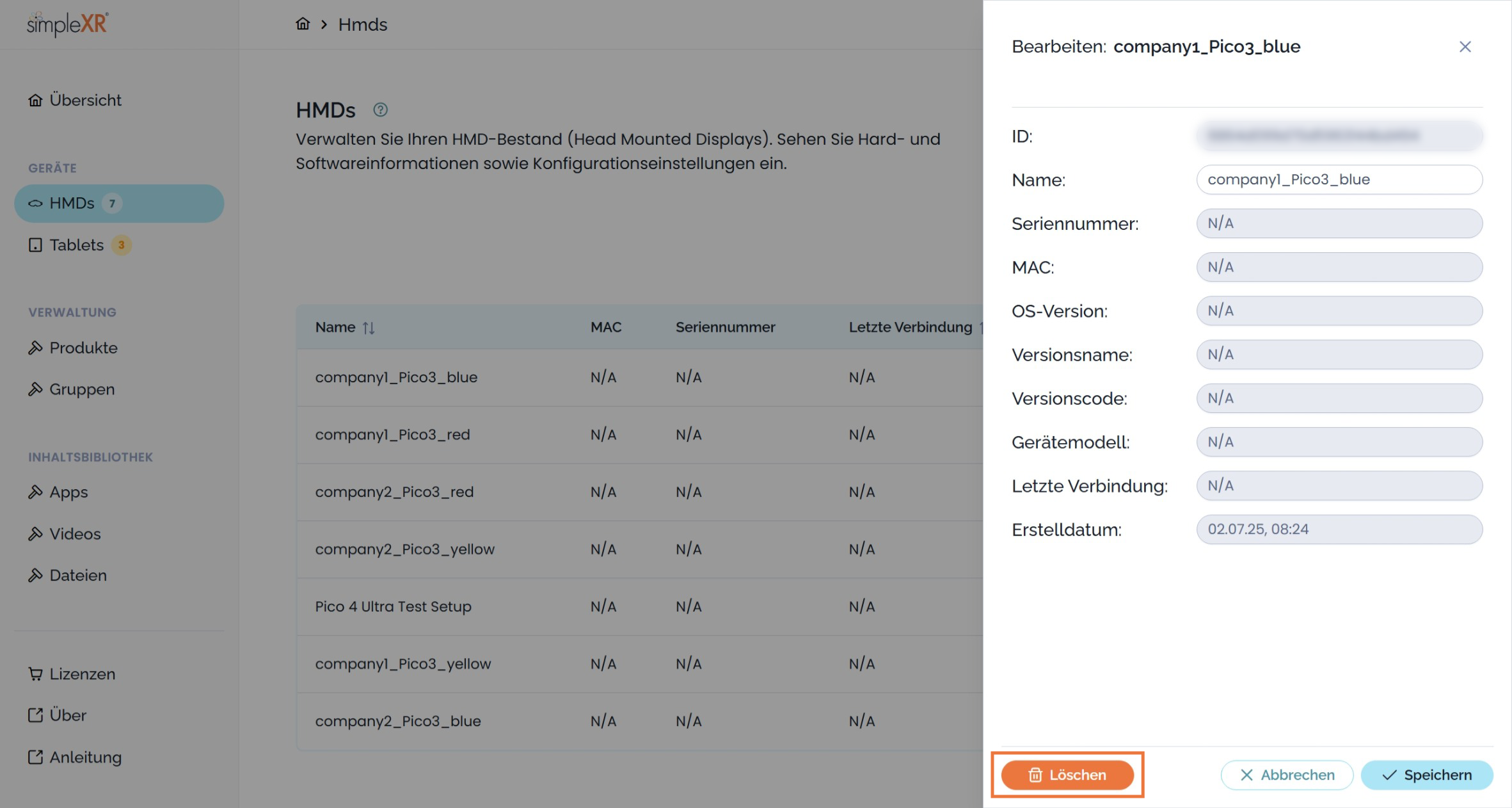Click the simpleXR logo
The width and height of the screenshot is (1512, 808).
(x=68, y=24)
